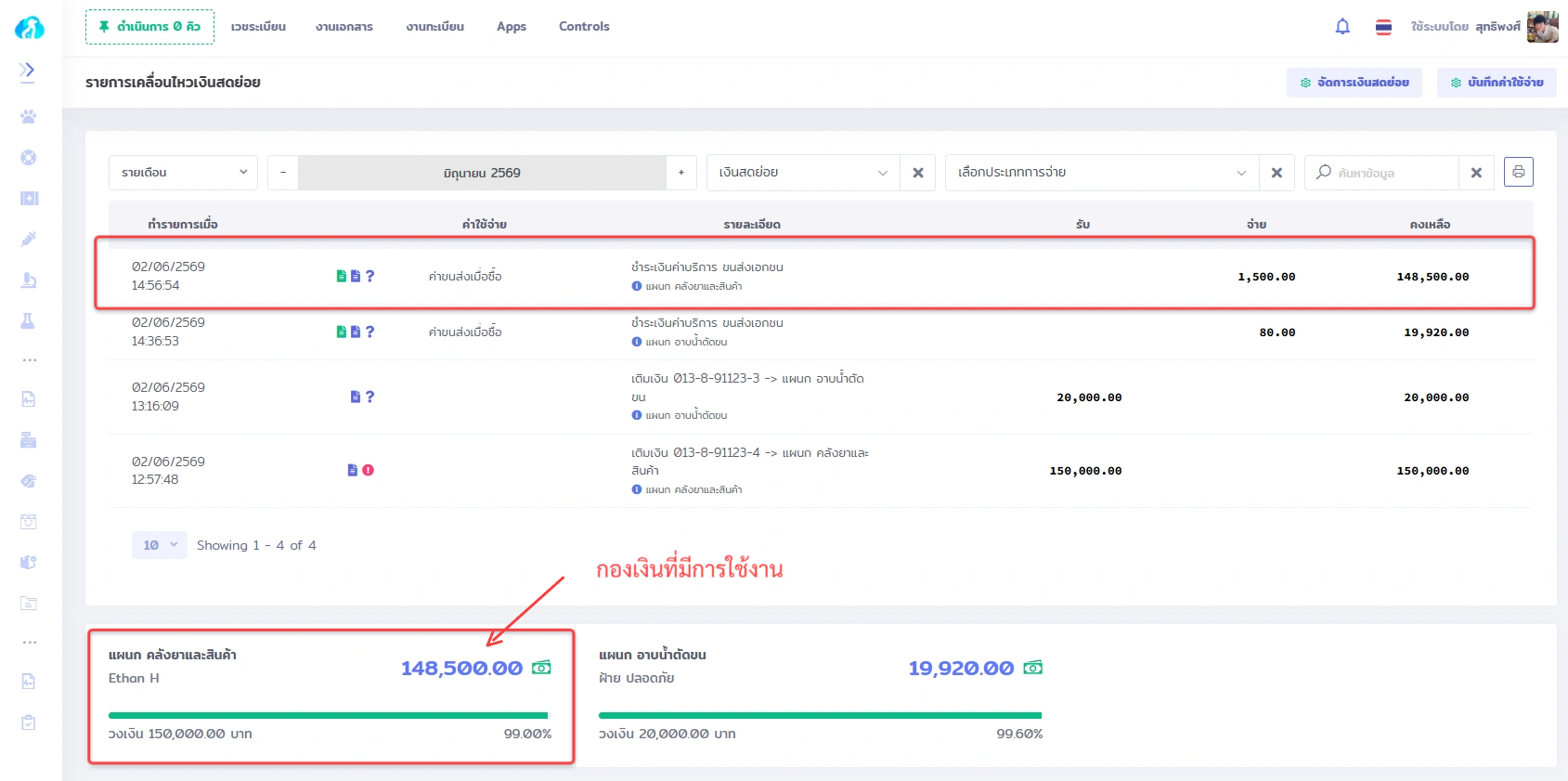The height and width of the screenshot is (781, 1568).
Task: Click the 99.60% usage percentage
Action: coord(1019,734)
